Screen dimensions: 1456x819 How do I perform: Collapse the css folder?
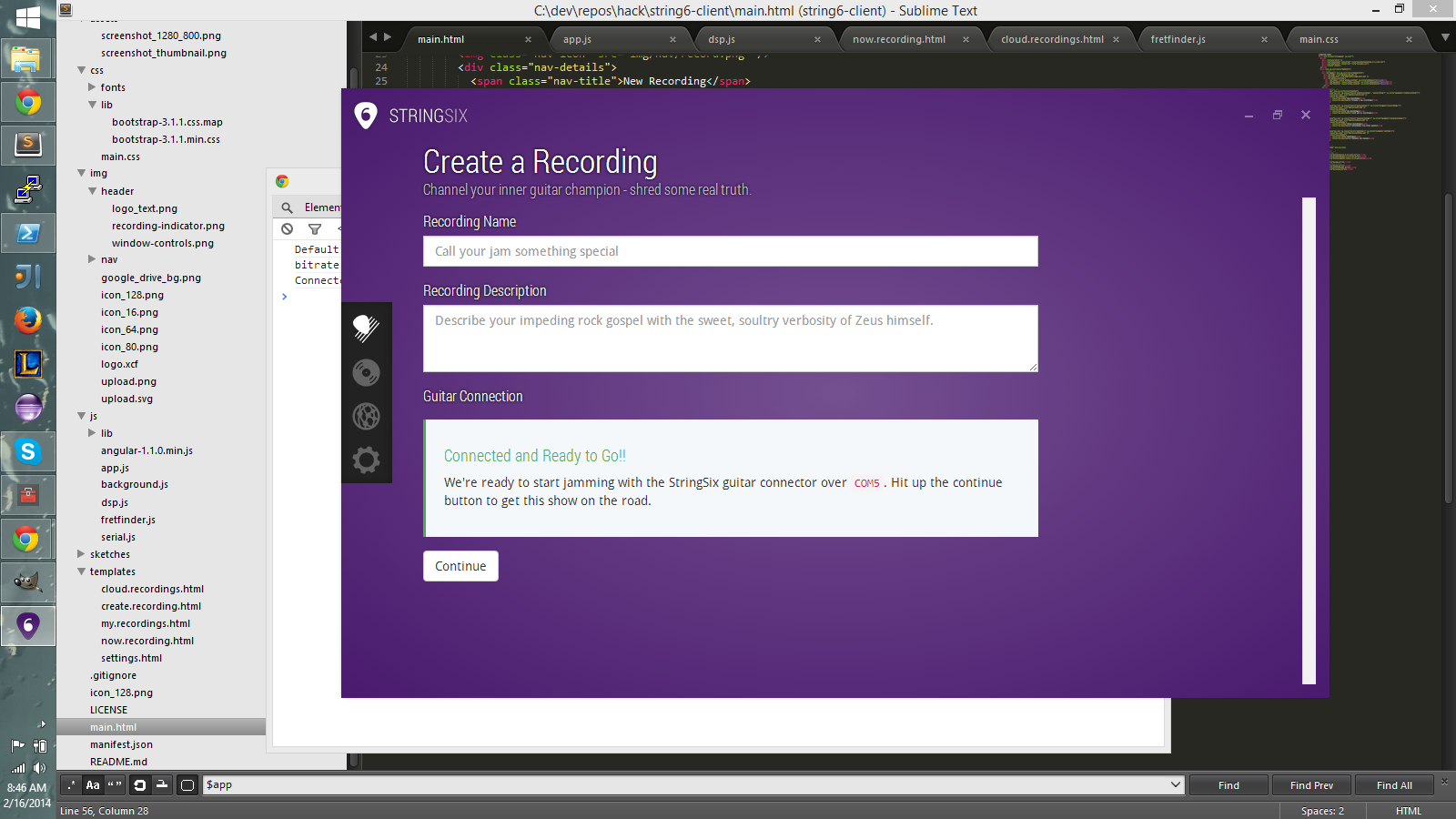pyautogui.click(x=82, y=70)
